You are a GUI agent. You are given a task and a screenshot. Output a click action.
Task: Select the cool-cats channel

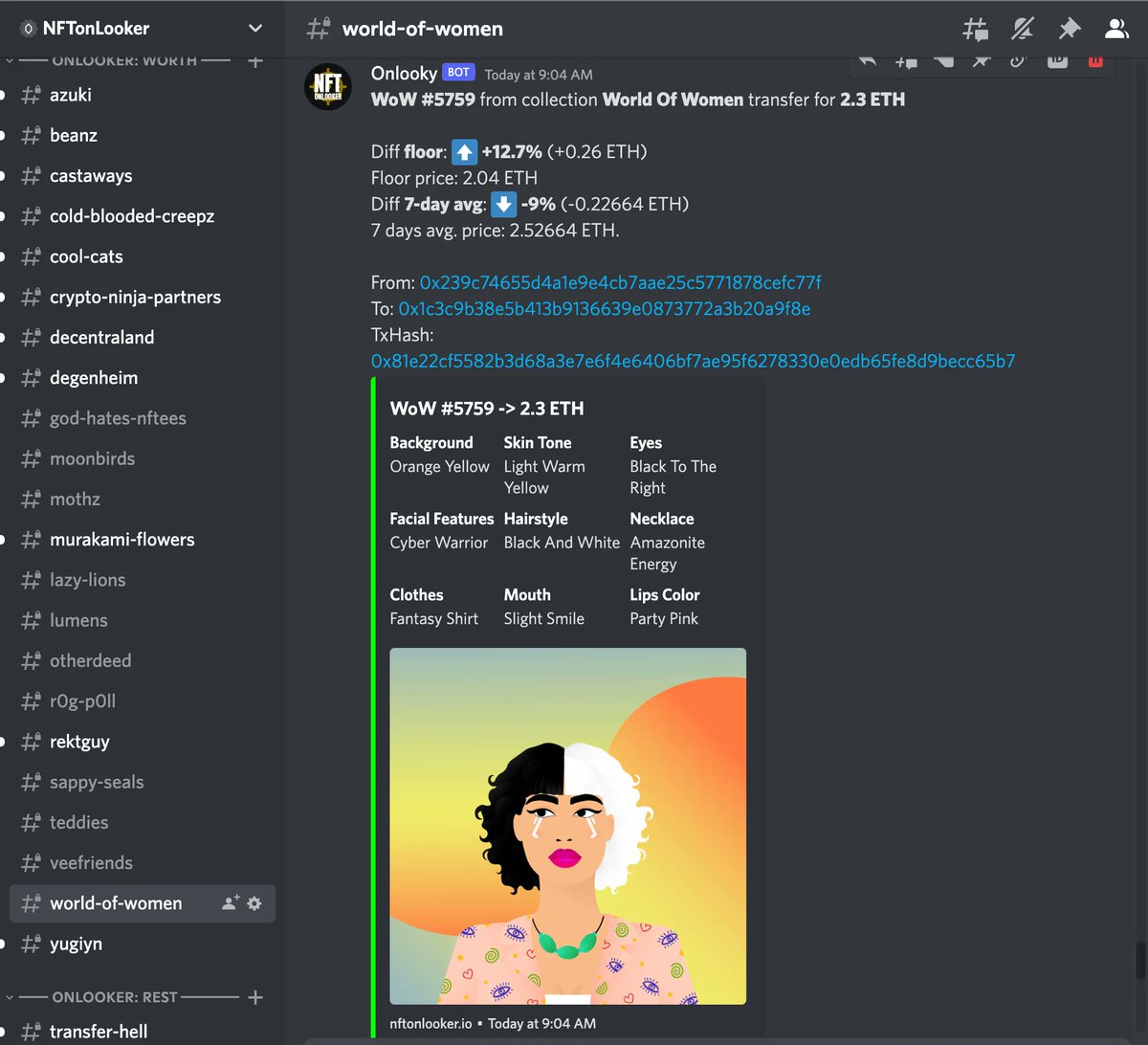pyautogui.click(x=143, y=256)
